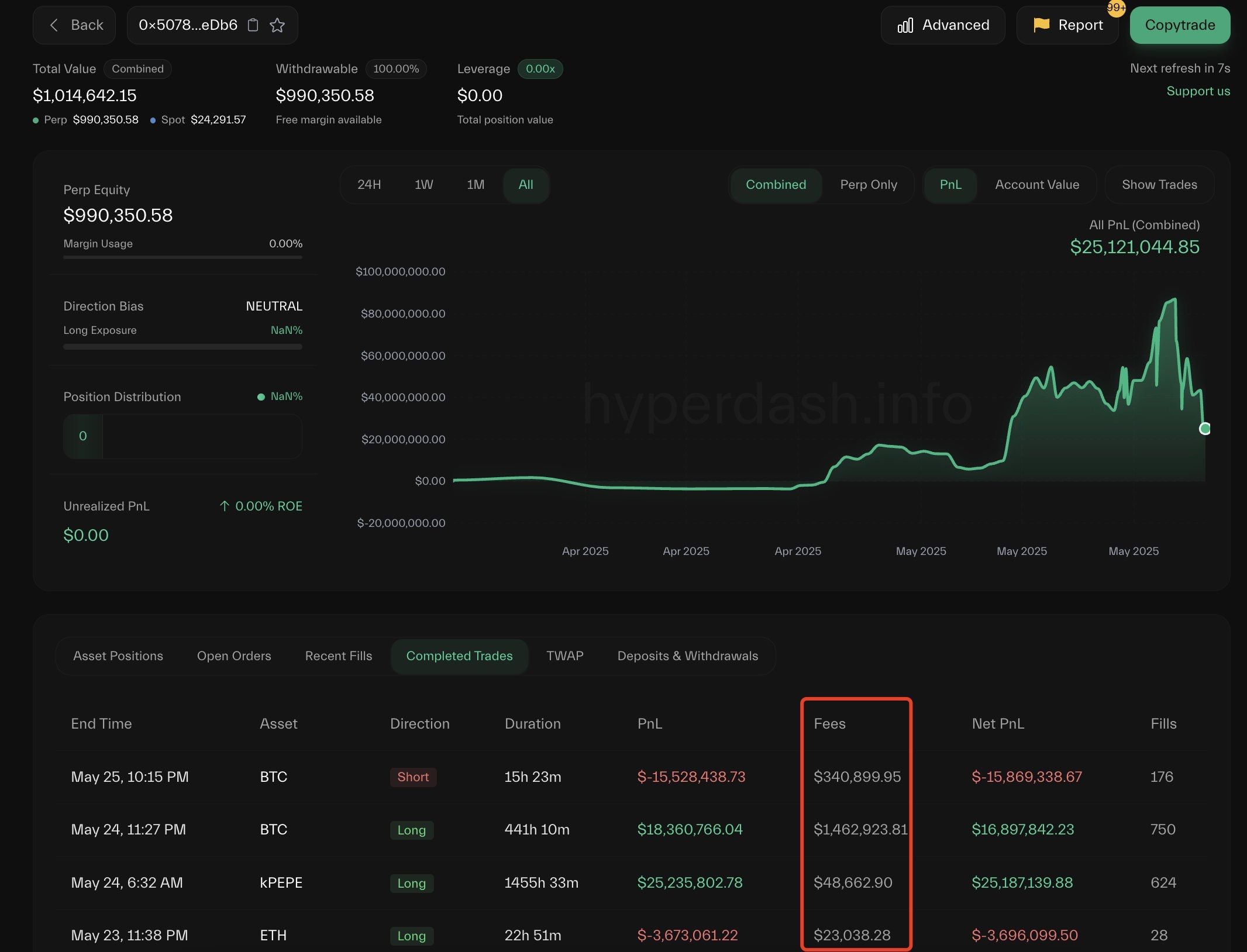This screenshot has height=952, width=1247.
Task: Copy the wallet address with clipboard icon
Action: [253, 25]
